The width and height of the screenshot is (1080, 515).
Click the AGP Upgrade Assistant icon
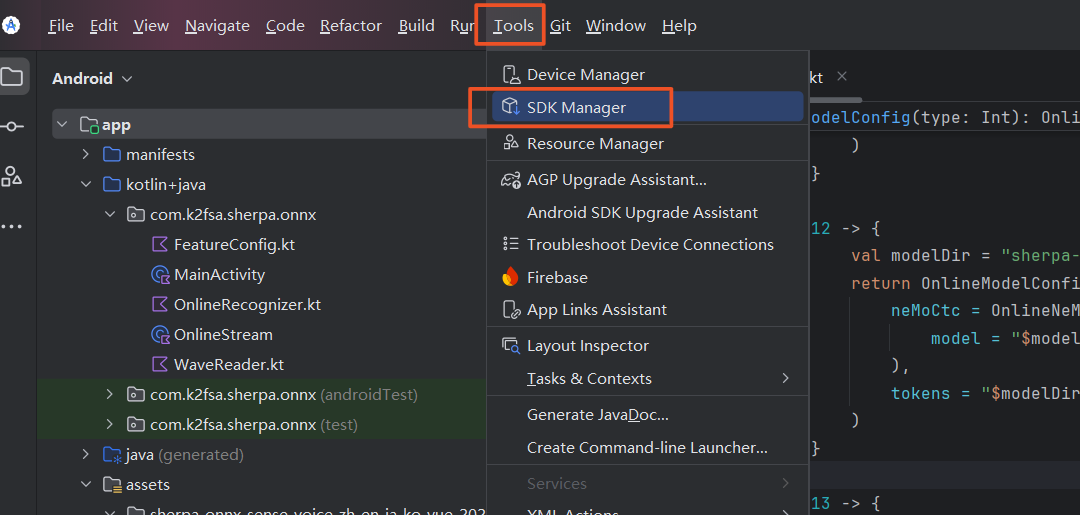pos(510,180)
